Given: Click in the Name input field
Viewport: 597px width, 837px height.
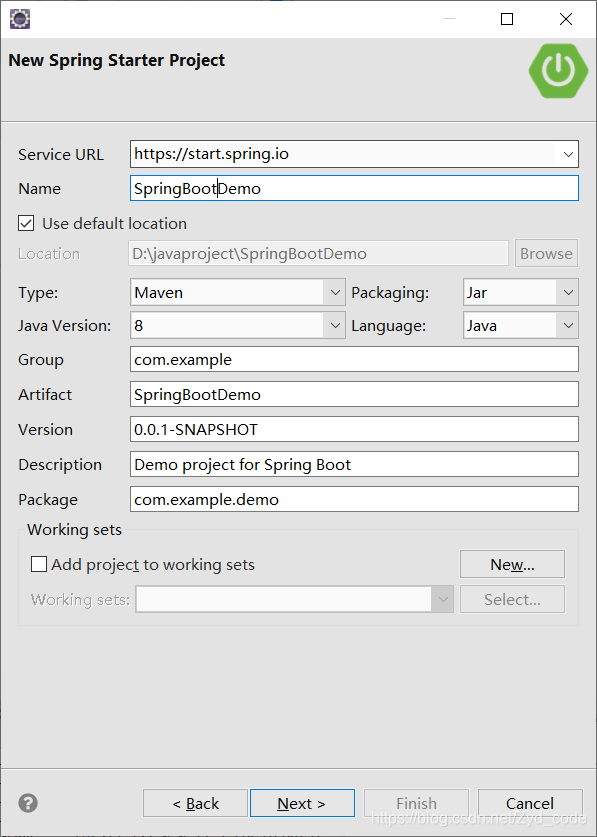Looking at the screenshot, I should pos(354,188).
